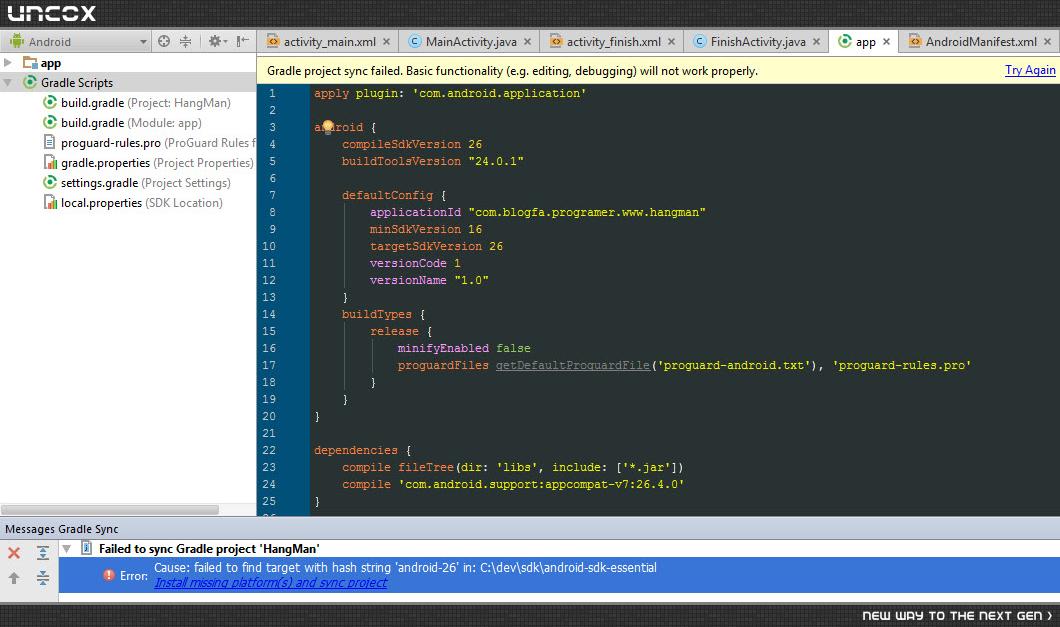The height and width of the screenshot is (627, 1060).
Task: Click getDefaultProguardFile method name
Action: pyautogui.click(x=573, y=365)
